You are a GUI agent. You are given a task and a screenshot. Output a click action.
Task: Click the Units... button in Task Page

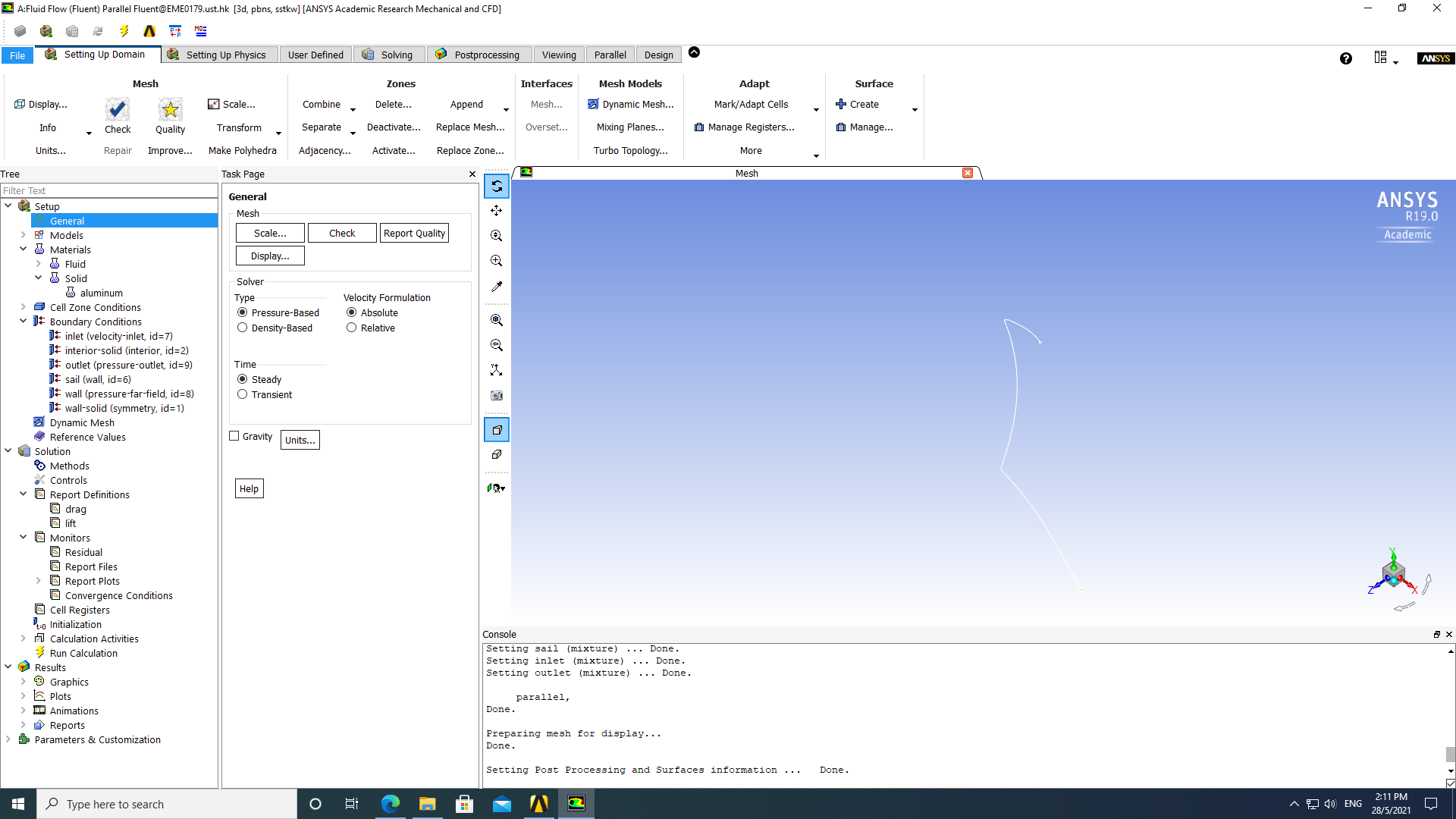tap(300, 440)
